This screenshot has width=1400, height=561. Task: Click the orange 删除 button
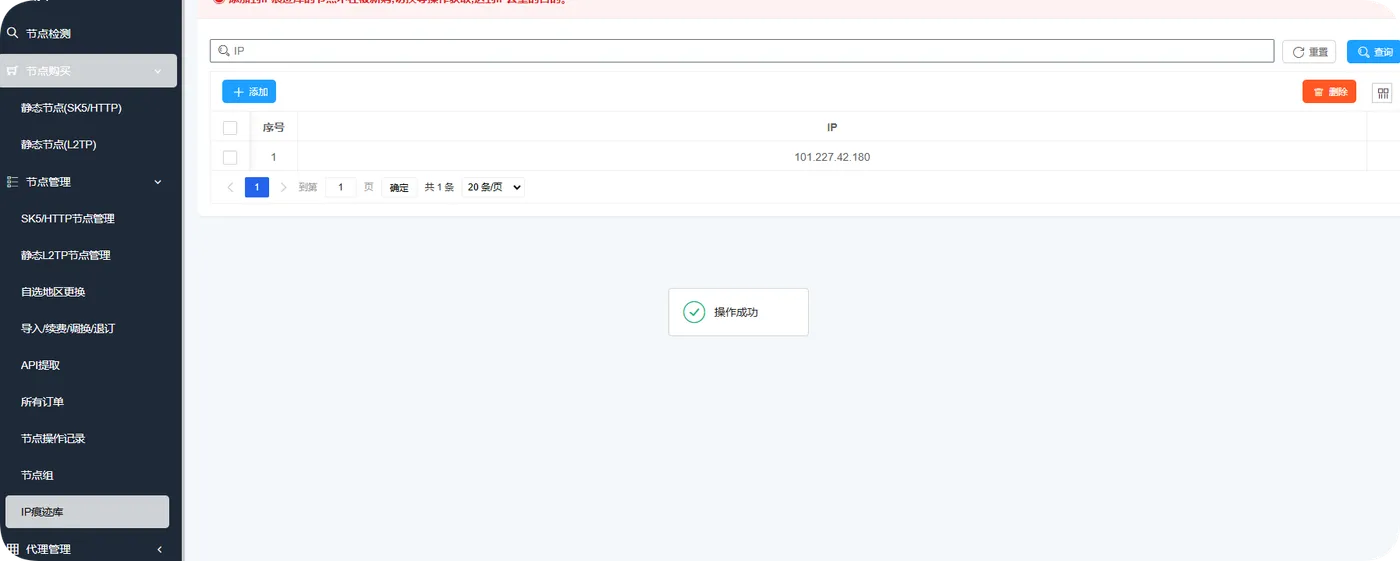[1329, 92]
